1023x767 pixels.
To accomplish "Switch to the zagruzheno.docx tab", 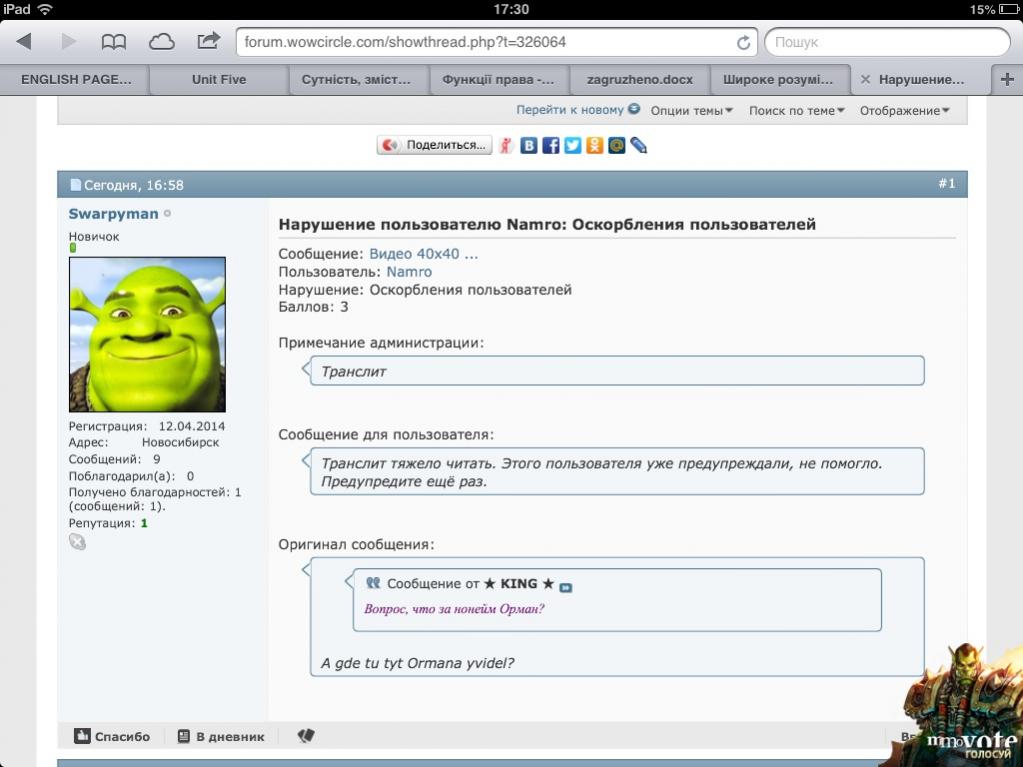I will [x=639, y=80].
